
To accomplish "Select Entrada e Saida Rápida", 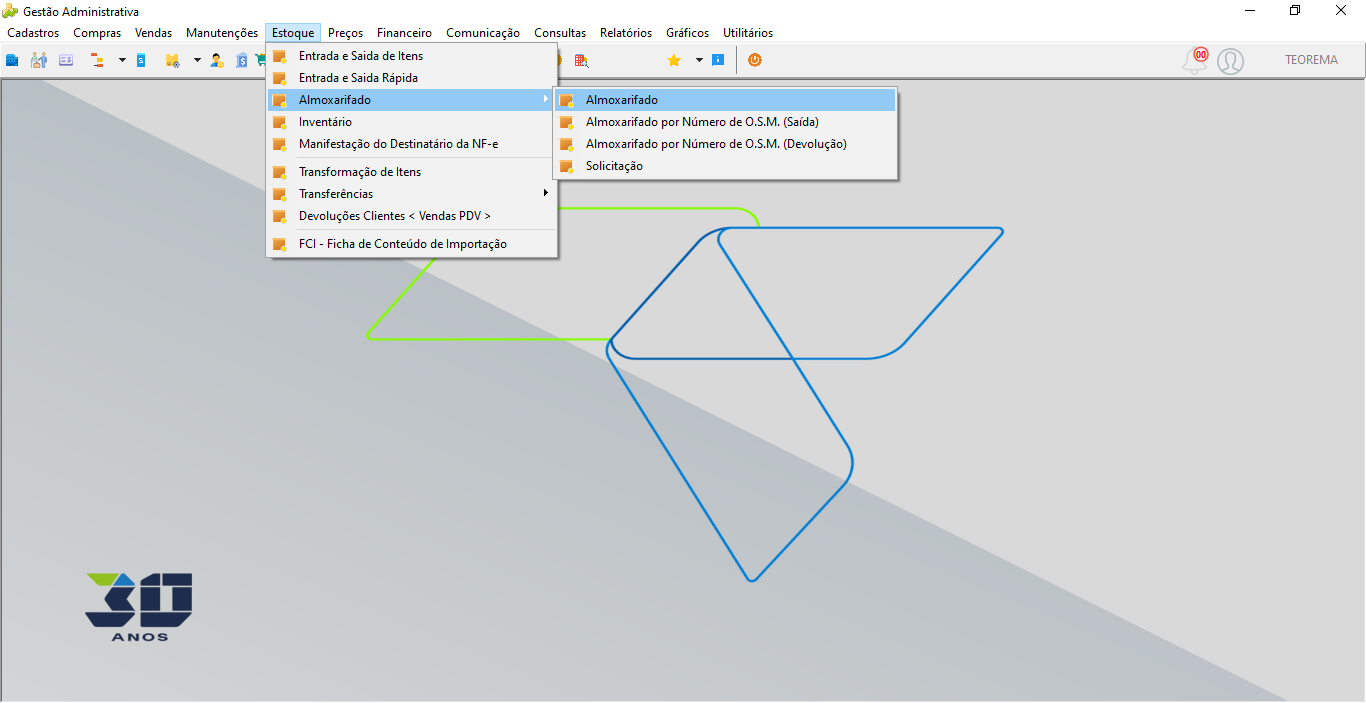I will pyautogui.click(x=412, y=78).
